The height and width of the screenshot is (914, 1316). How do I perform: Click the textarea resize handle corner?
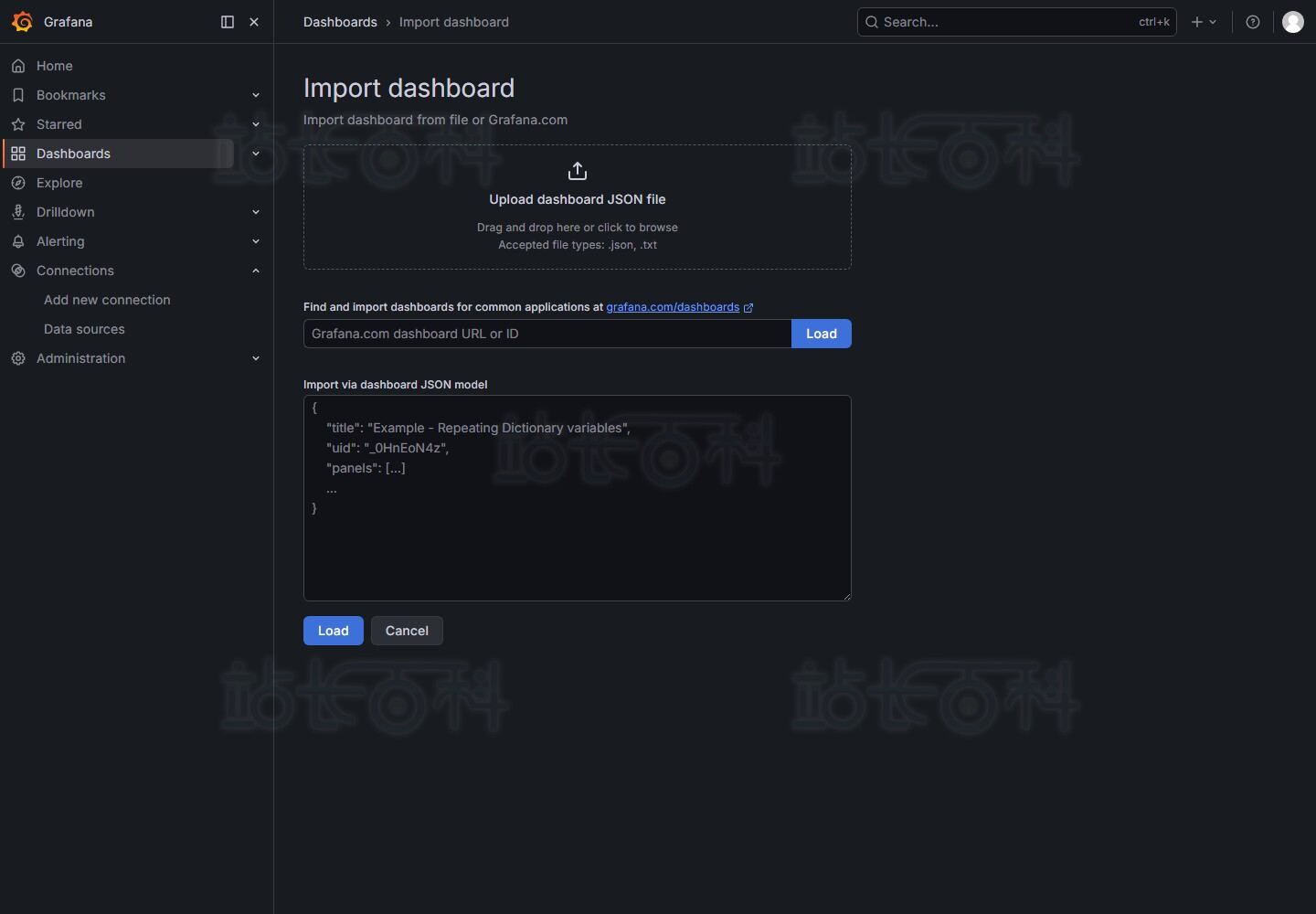pyautogui.click(x=846, y=596)
